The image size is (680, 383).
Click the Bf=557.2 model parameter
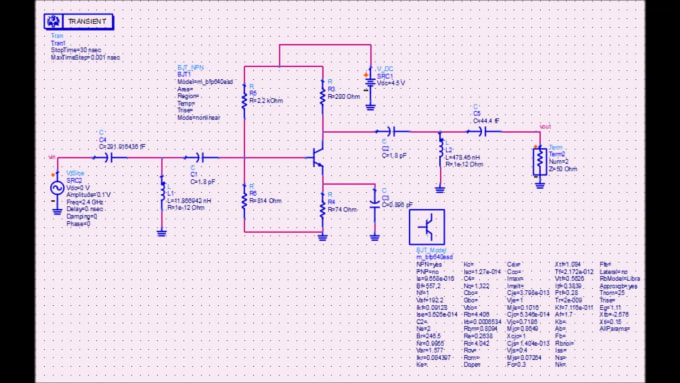click(428, 286)
